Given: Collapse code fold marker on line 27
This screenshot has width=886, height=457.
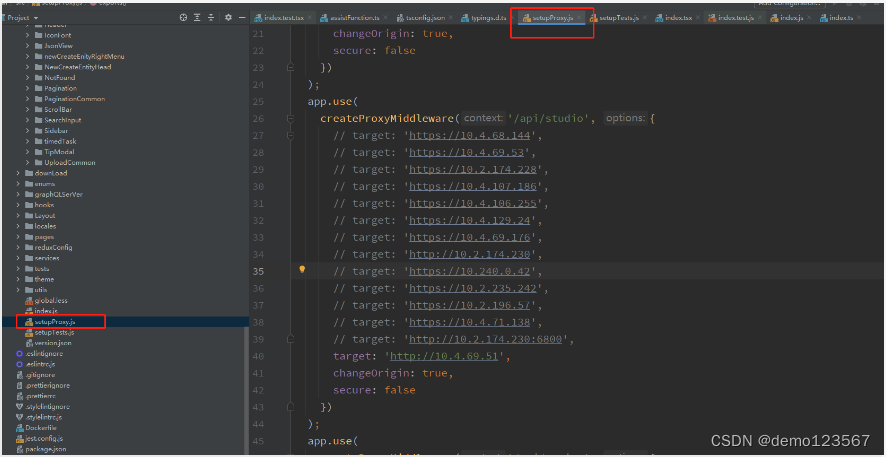Looking at the screenshot, I should pyautogui.click(x=290, y=136).
